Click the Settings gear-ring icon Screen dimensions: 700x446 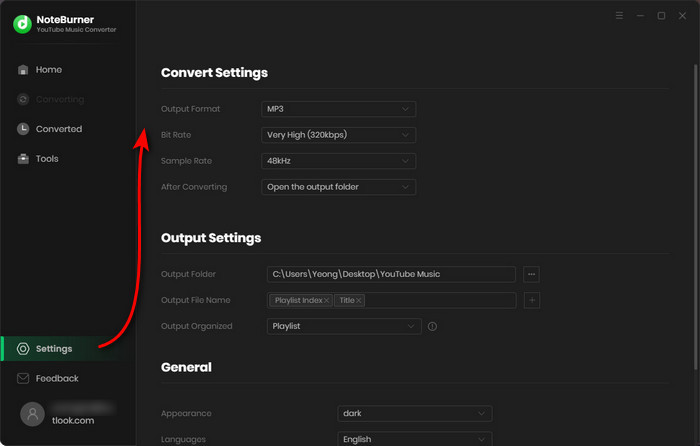click(23, 349)
